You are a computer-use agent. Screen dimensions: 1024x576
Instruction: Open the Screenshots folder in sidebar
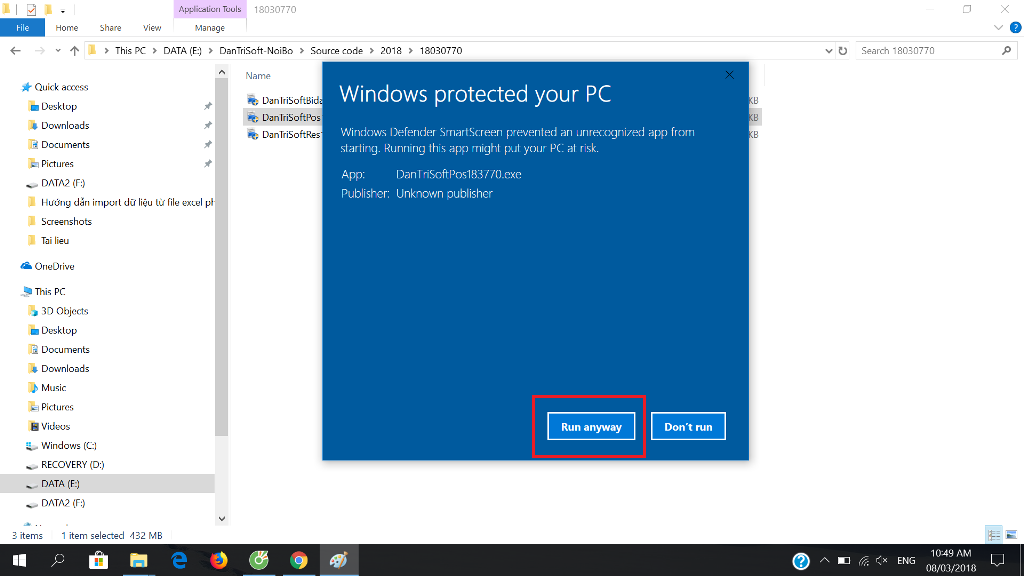pyautogui.click(x=66, y=221)
